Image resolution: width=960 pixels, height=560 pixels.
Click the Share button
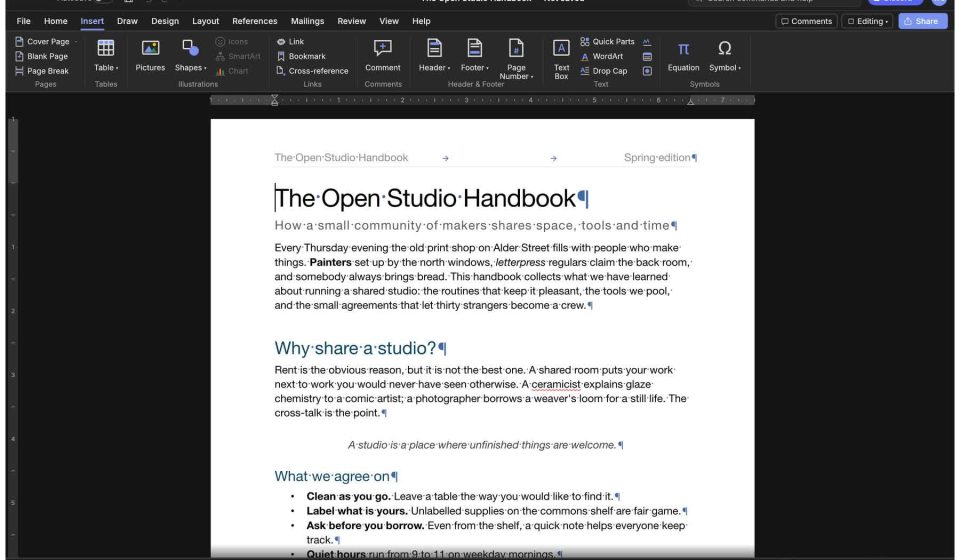[x=922, y=21]
